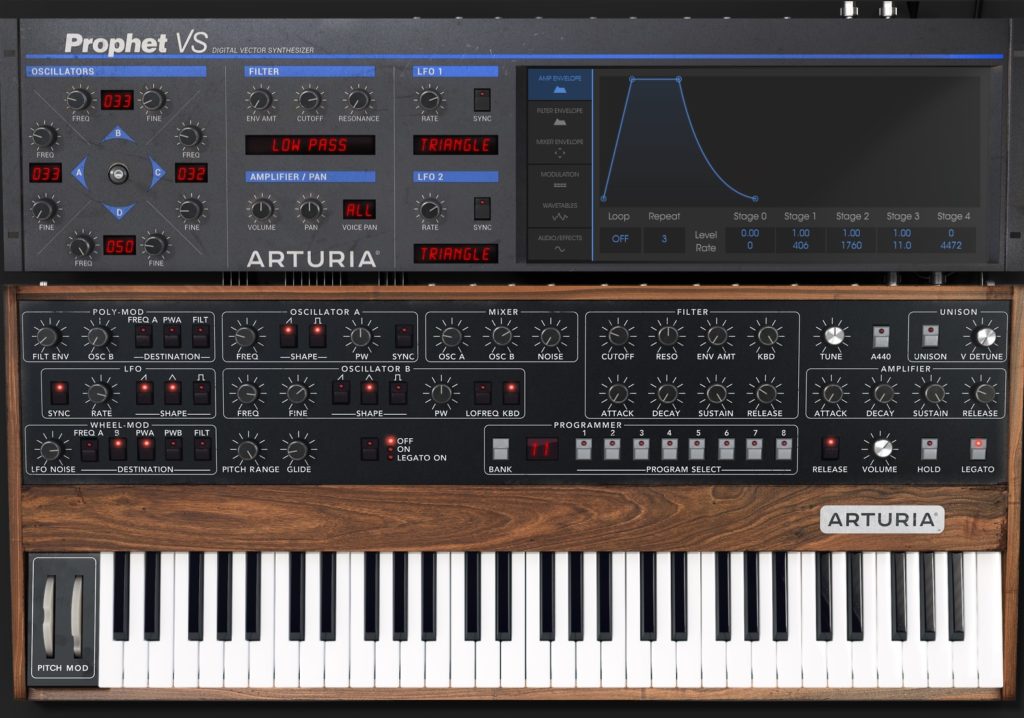The height and width of the screenshot is (718, 1024).
Task: Select program button 1
Action: 584,449
